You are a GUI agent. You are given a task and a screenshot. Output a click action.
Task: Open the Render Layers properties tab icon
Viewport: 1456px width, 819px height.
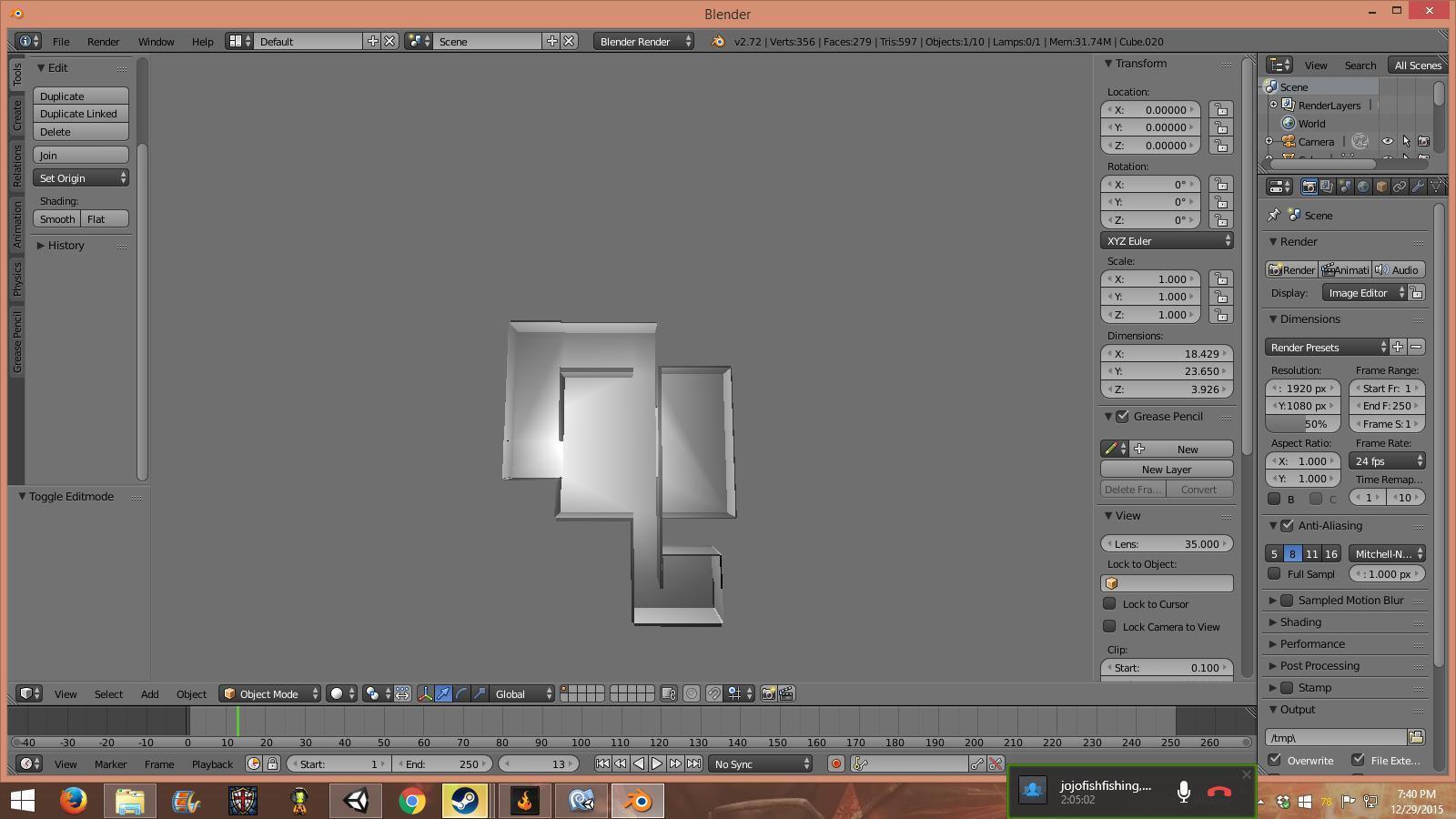pos(1327,187)
